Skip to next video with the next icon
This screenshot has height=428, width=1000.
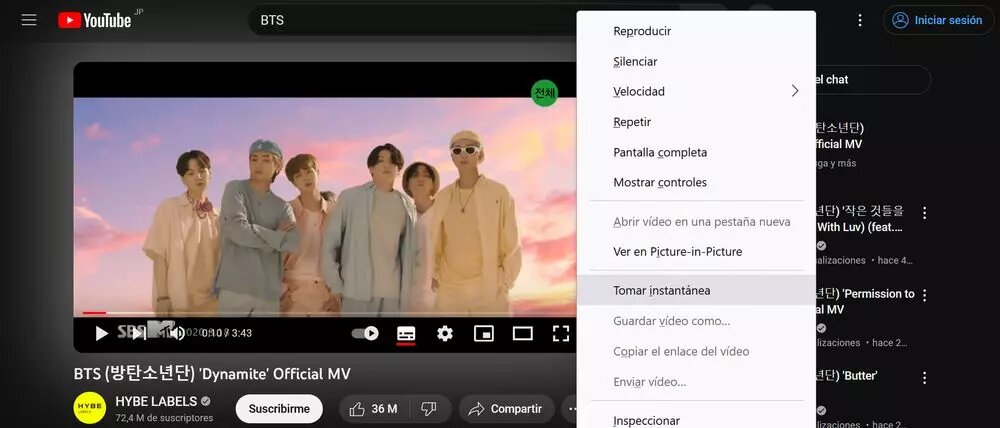point(139,333)
